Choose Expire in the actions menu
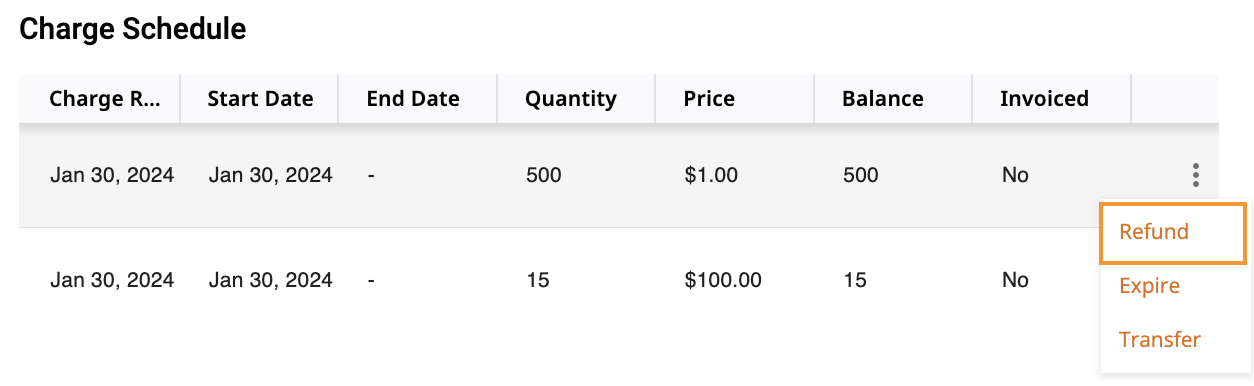This screenshot has width=1254, height=386. point(1149,286)
